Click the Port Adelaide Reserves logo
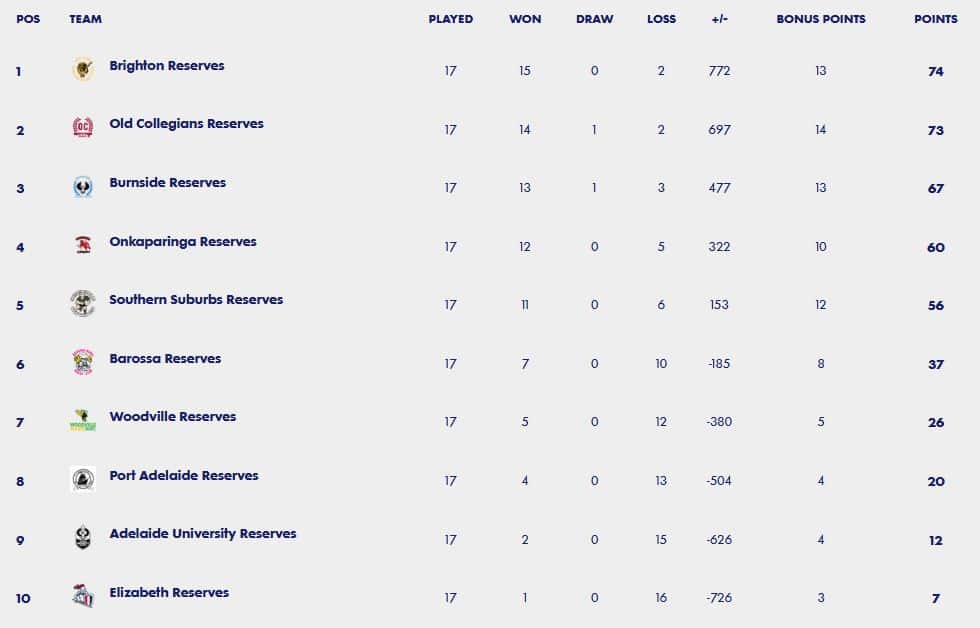980x628 pixels. tap(82, 479)
